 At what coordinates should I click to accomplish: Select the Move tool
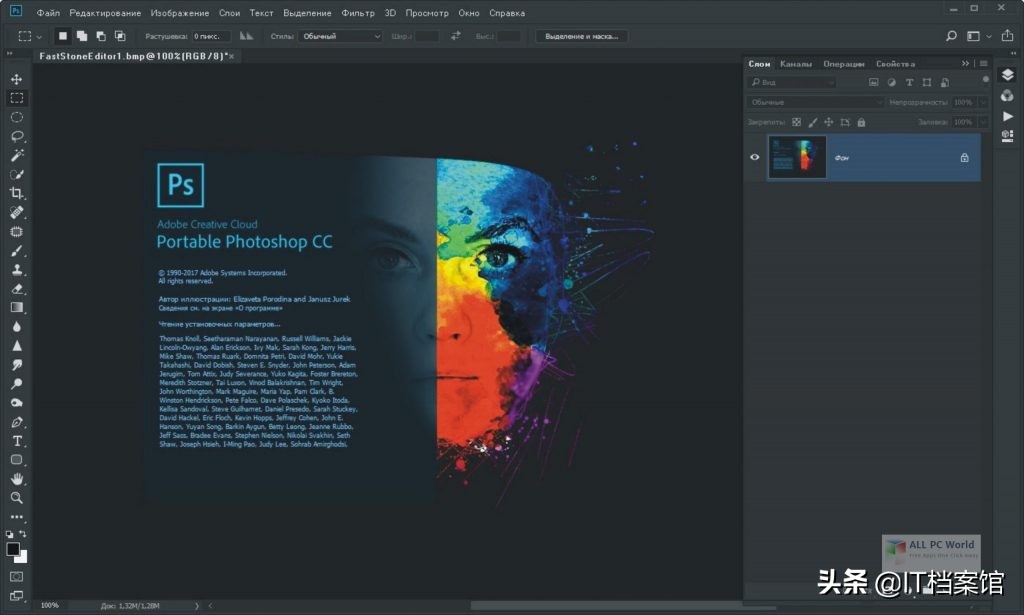pyautogui.click(x=17, y=79)
